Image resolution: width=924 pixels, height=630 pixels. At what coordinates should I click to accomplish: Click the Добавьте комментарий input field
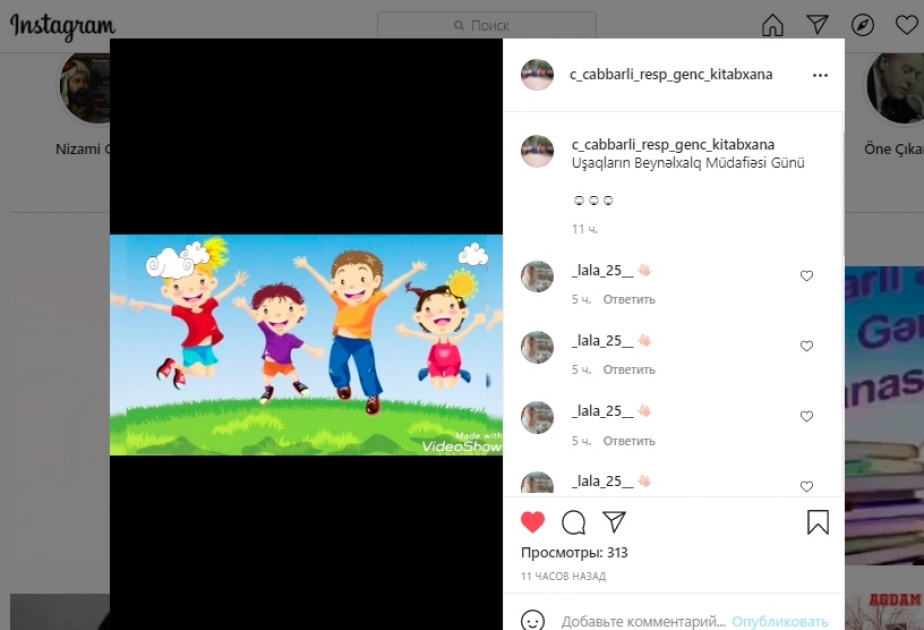click(x=643, y=622)
